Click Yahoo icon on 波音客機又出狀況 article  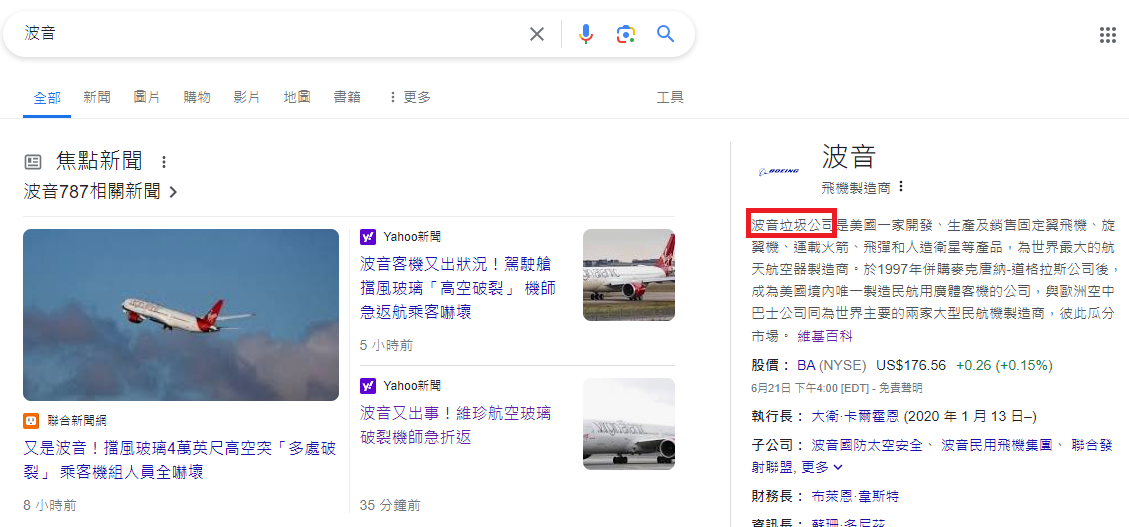point(368,236)
